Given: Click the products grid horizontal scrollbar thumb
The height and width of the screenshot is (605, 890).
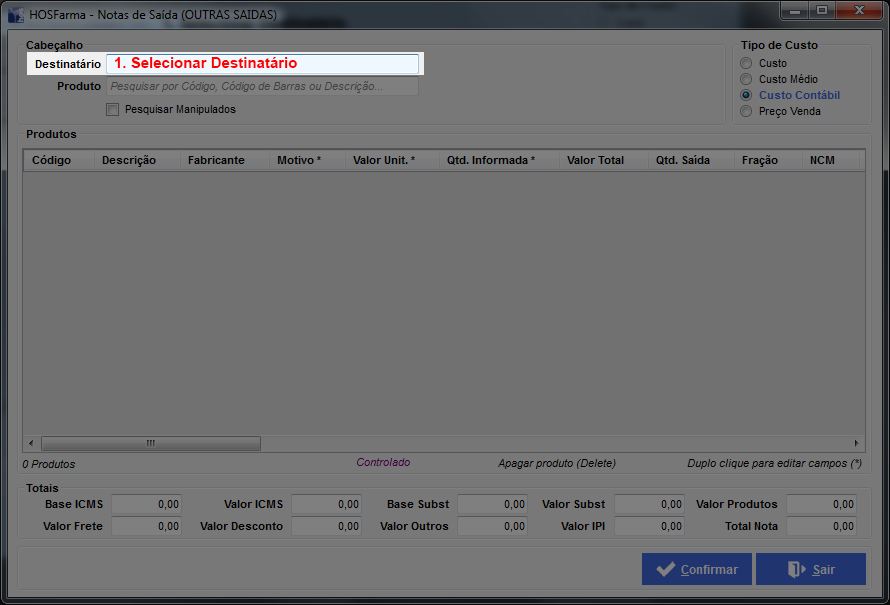Looking at the screenshot, I should (150, 443).
